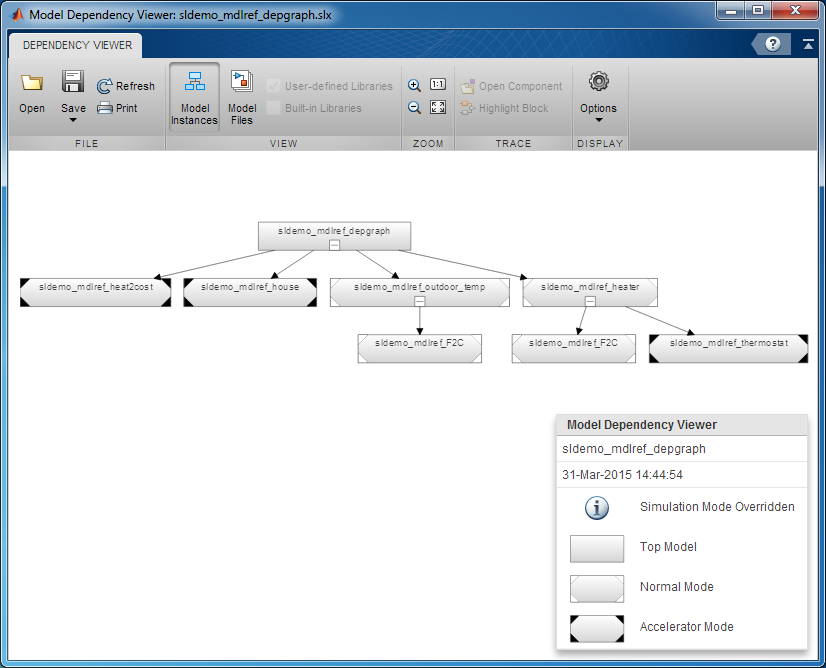Select the sldemo_mdlref_depgraph top model block

click(334, 235)
